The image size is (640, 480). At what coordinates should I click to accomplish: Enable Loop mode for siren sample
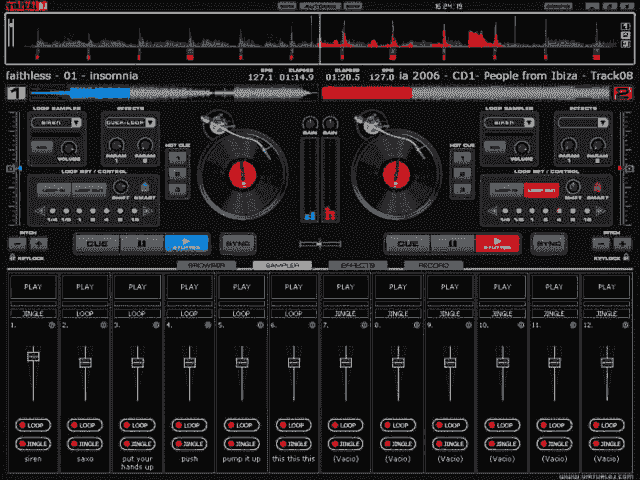pos(33,425)
